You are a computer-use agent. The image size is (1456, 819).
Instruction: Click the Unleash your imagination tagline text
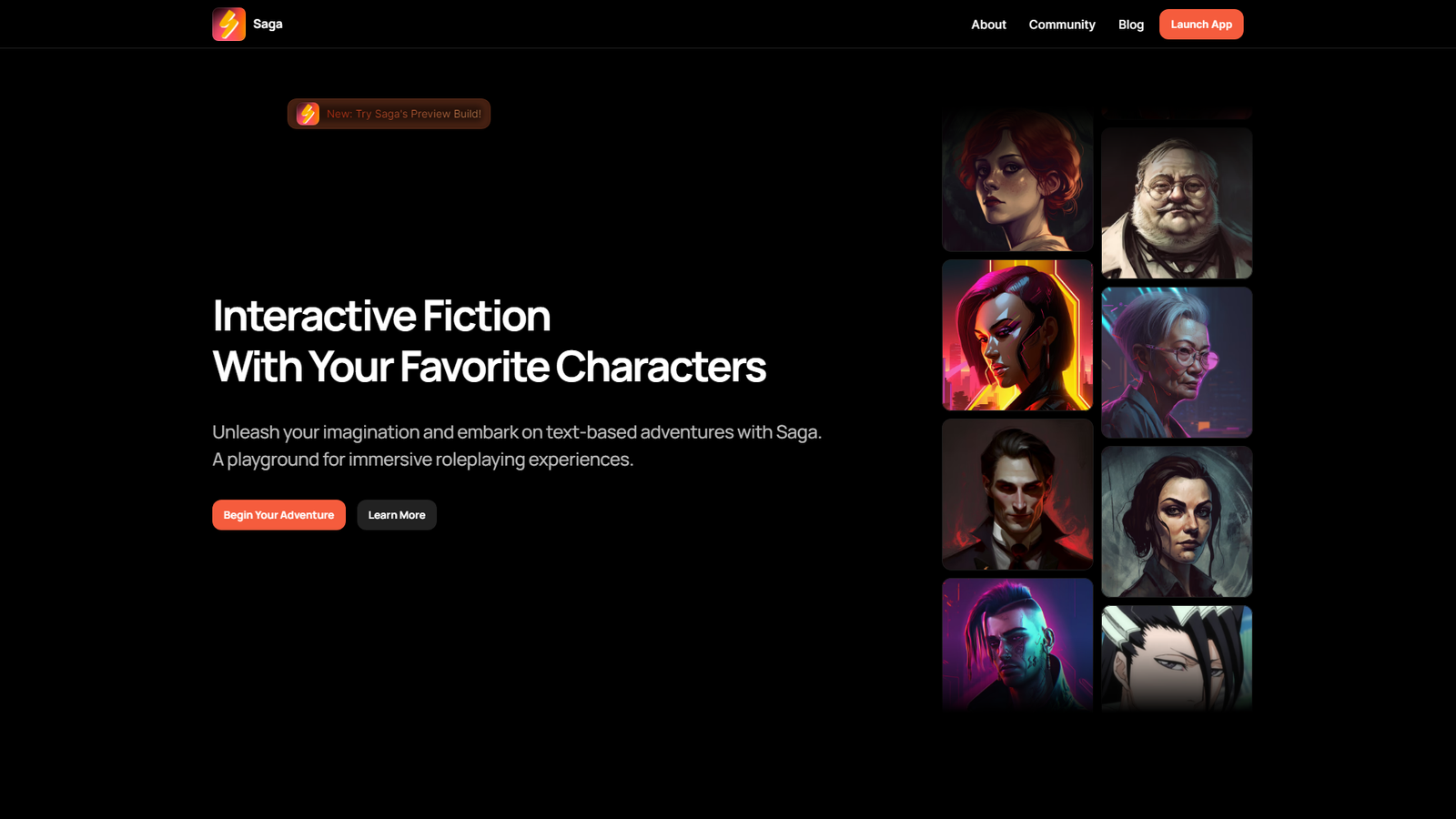click(x=517, y=446)
